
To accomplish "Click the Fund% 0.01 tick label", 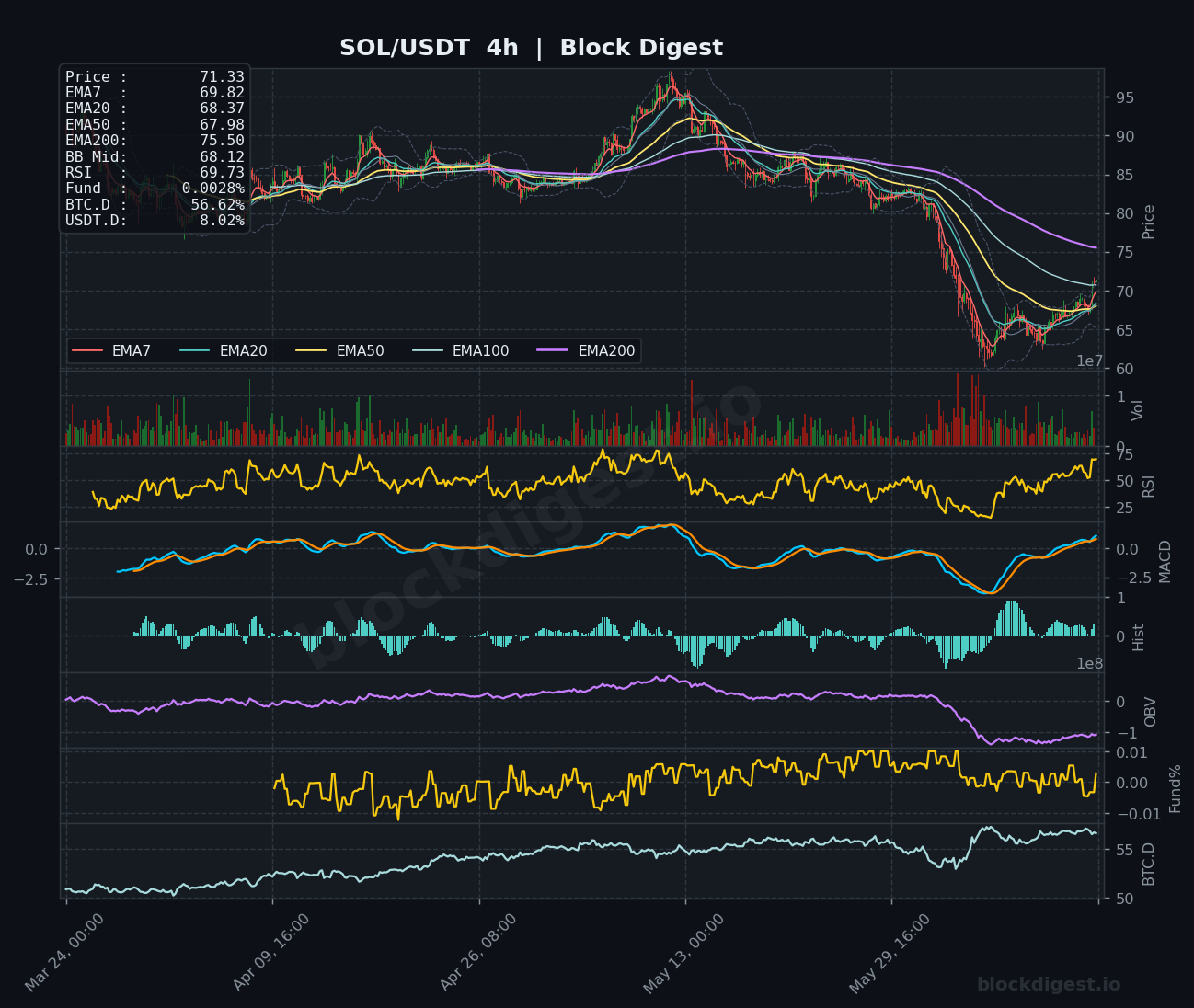I will click(1131, 752).
